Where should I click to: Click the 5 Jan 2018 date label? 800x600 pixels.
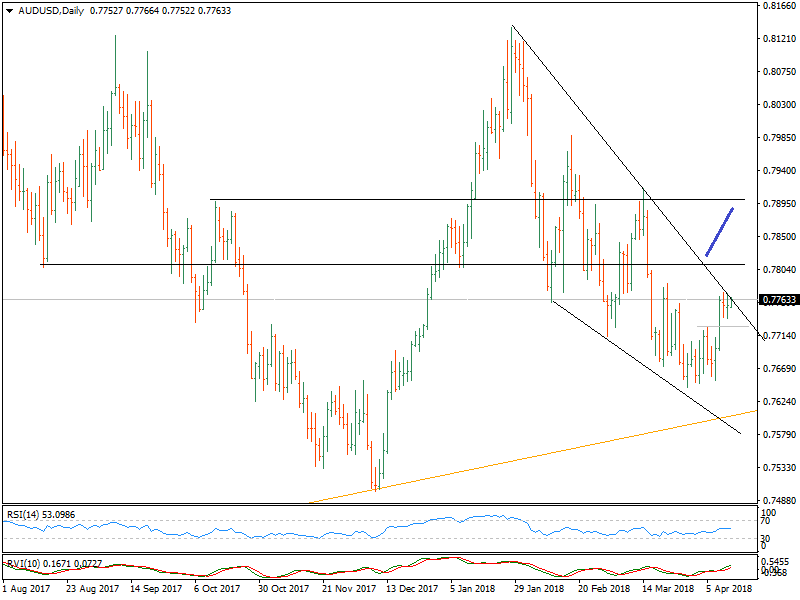click(472, 590)
